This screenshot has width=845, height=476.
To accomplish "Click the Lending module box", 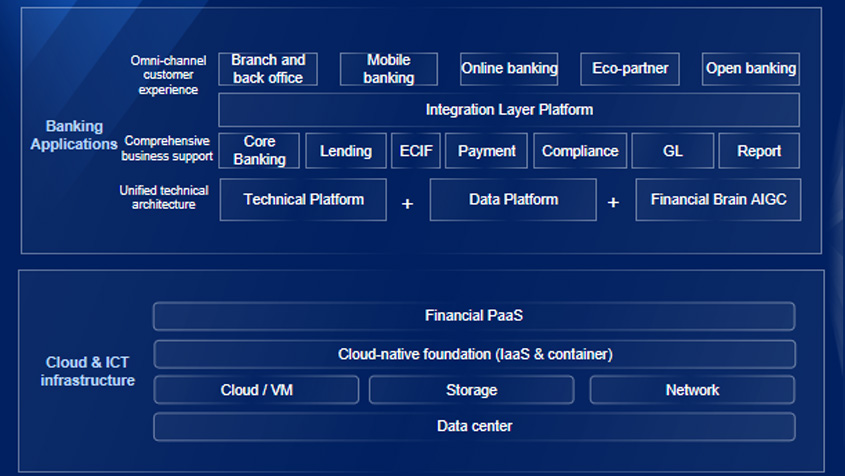I will click(345, 151).
